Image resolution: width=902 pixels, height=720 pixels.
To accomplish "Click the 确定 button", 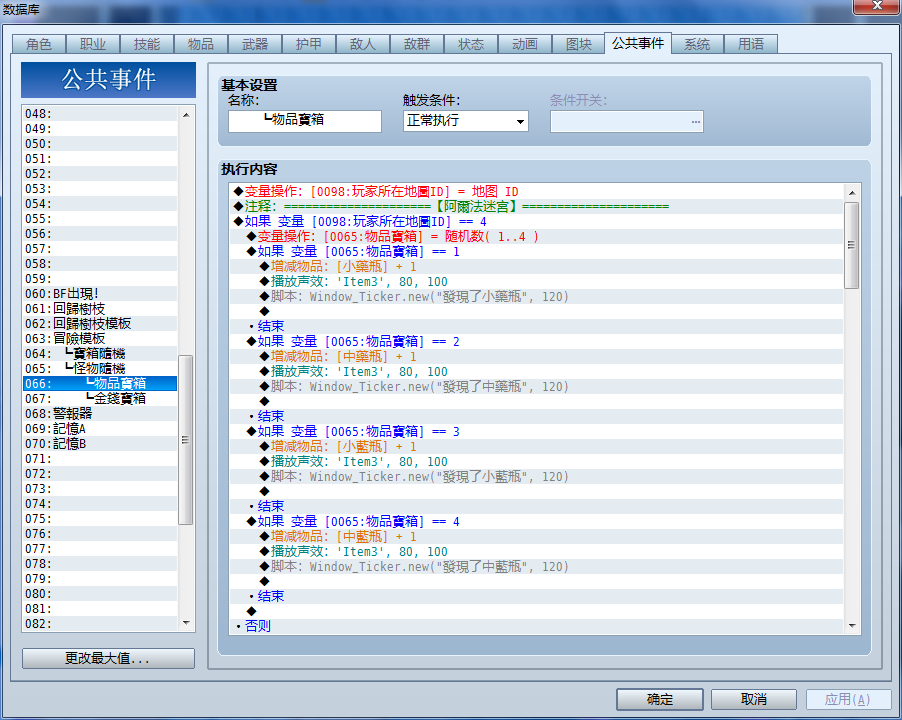I will [660, 699].
